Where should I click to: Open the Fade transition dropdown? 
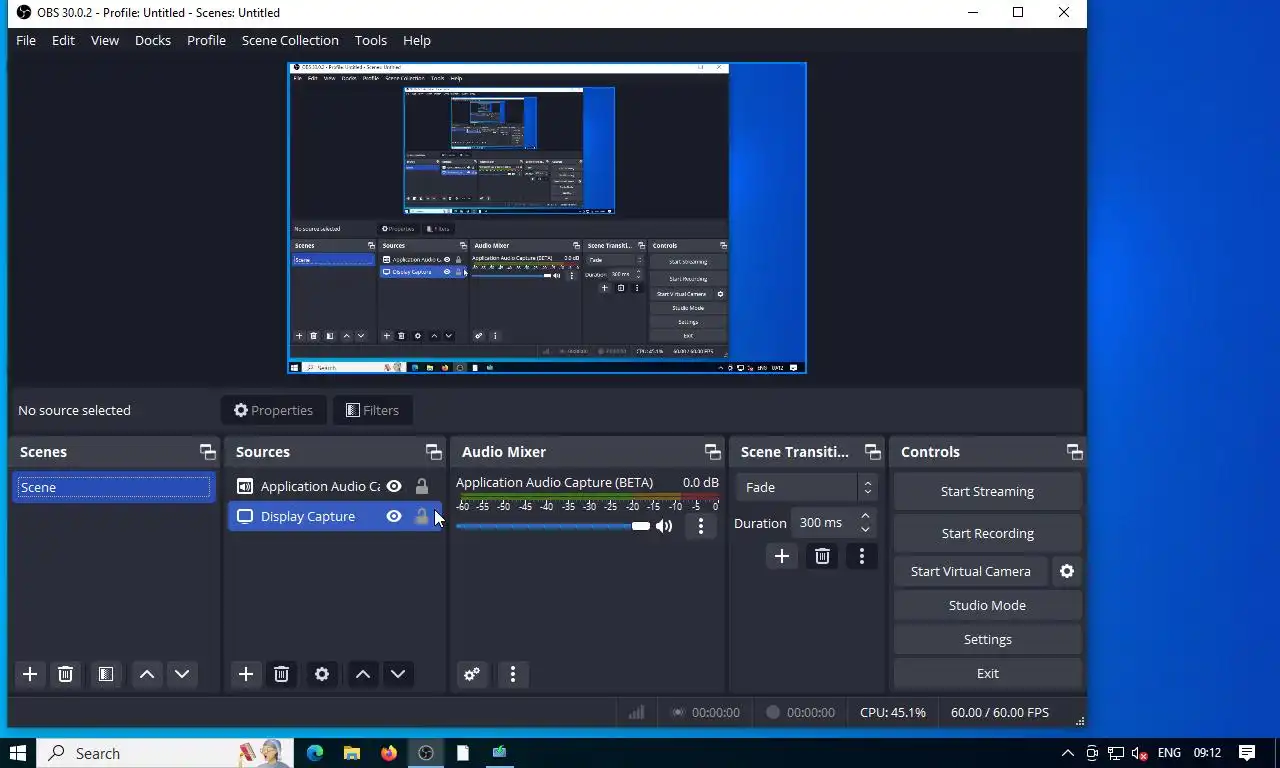click(806, 487)
